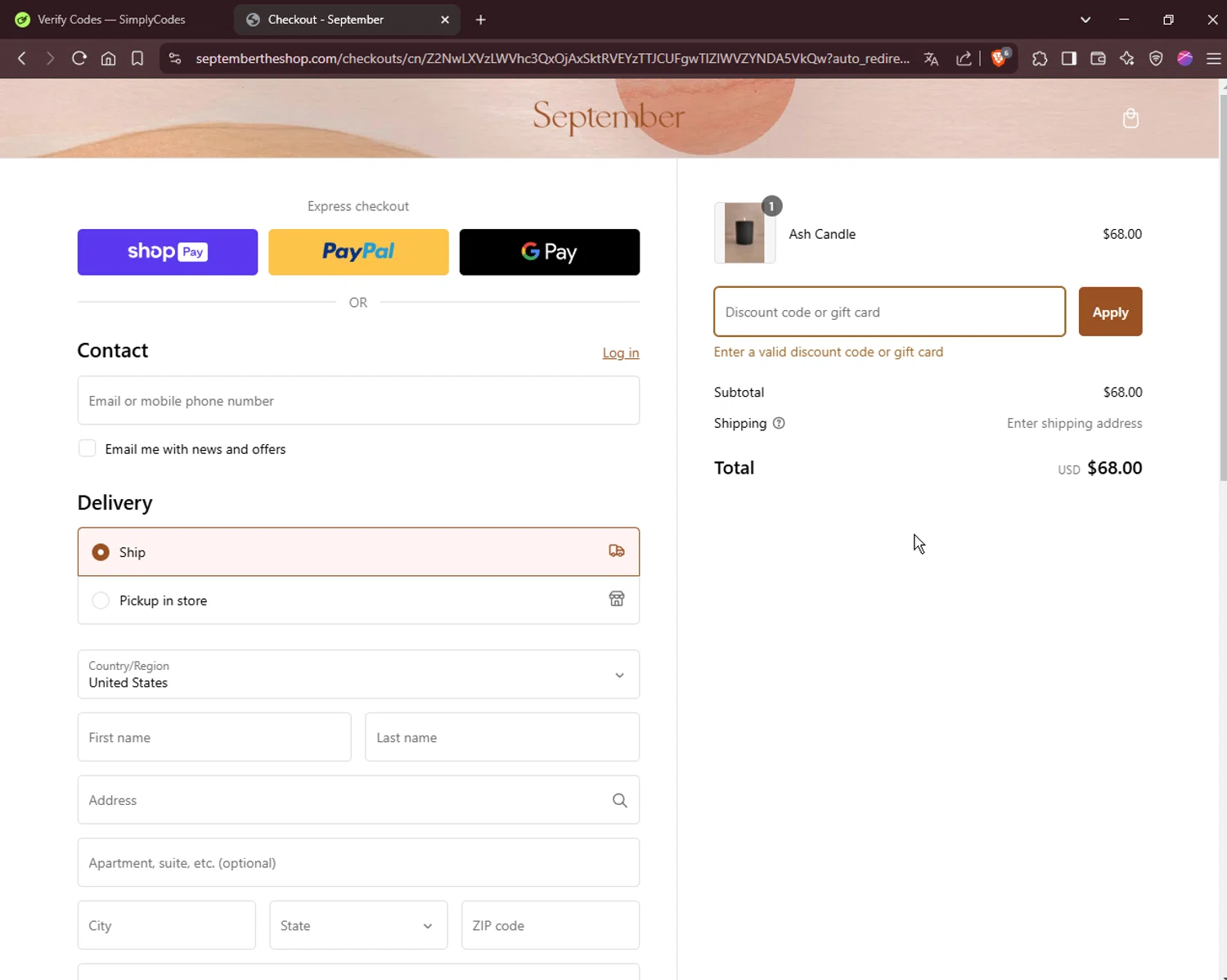Open the profile avatar icon

coord(1184,58)
